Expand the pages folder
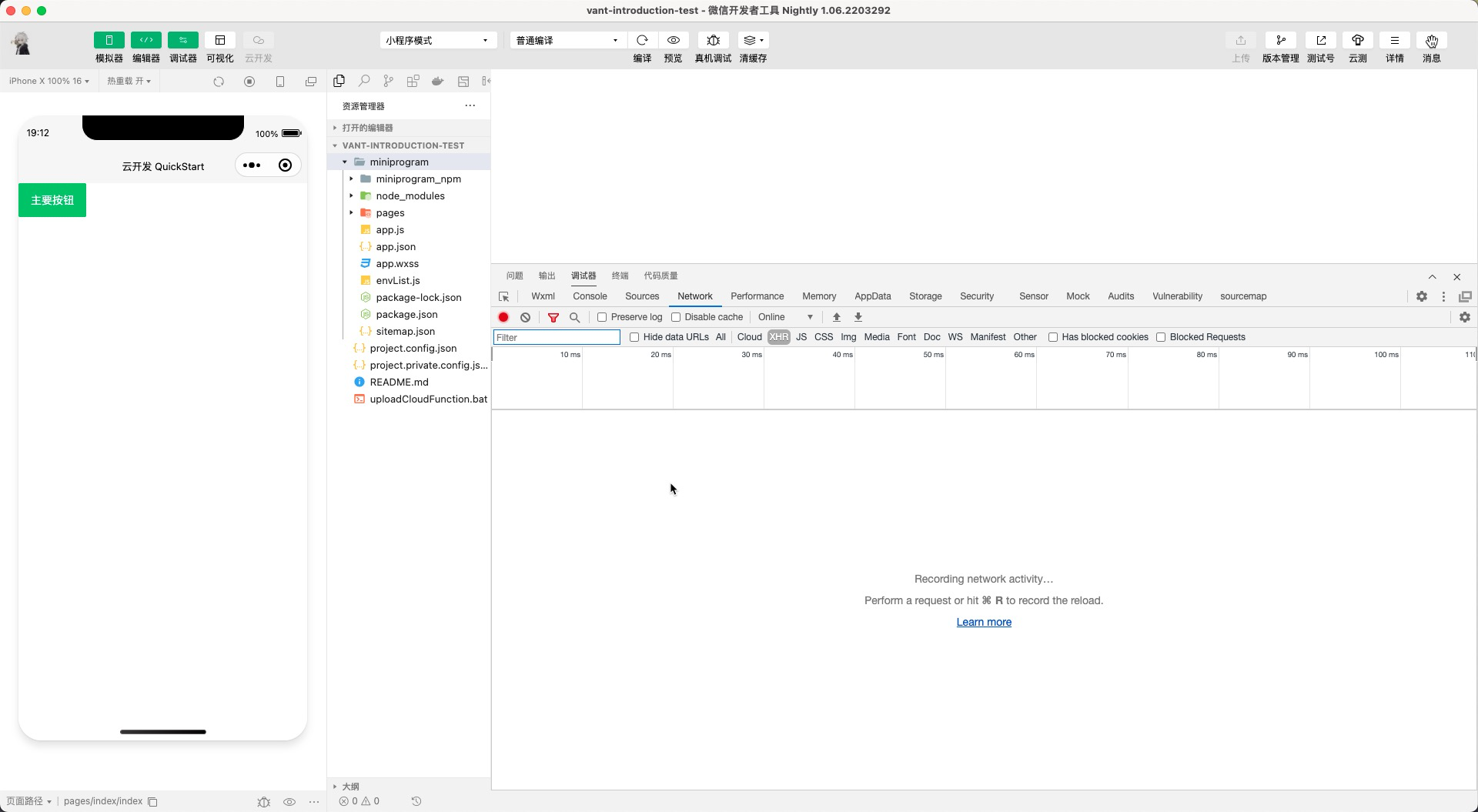Image resolution: width=1478 pixels, height=812 pixels. click(352, 212)
